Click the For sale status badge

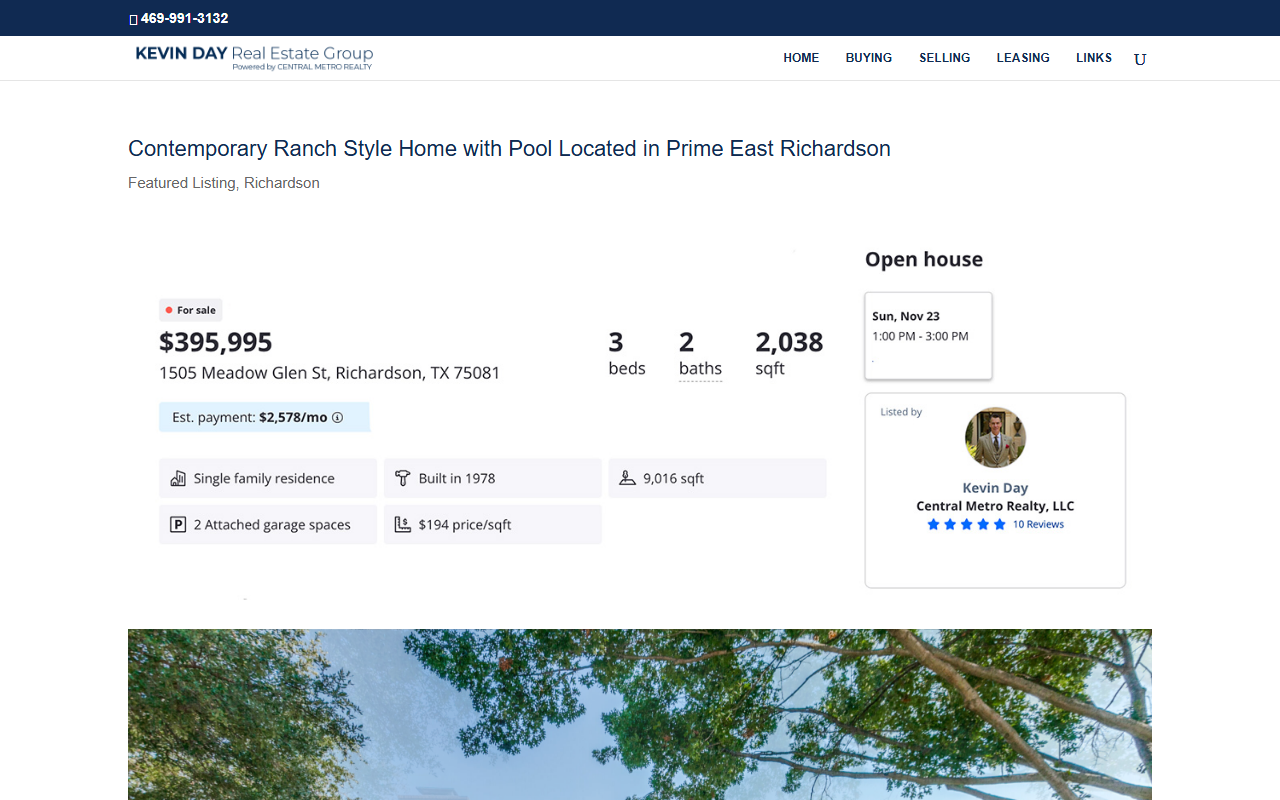coord(191,310)
